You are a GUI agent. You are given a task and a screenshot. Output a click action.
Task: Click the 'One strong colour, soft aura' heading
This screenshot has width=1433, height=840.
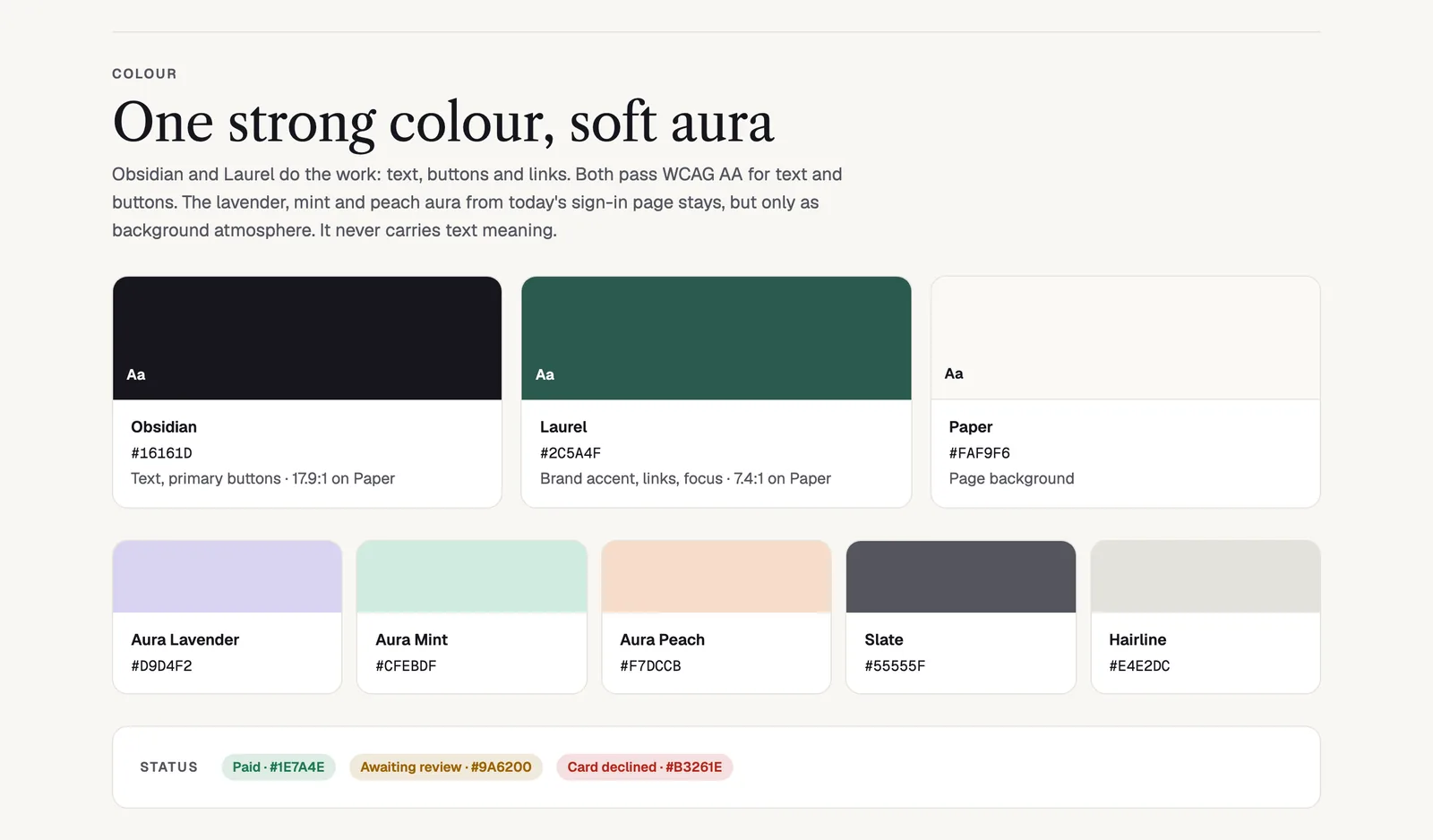coord(443,123)
